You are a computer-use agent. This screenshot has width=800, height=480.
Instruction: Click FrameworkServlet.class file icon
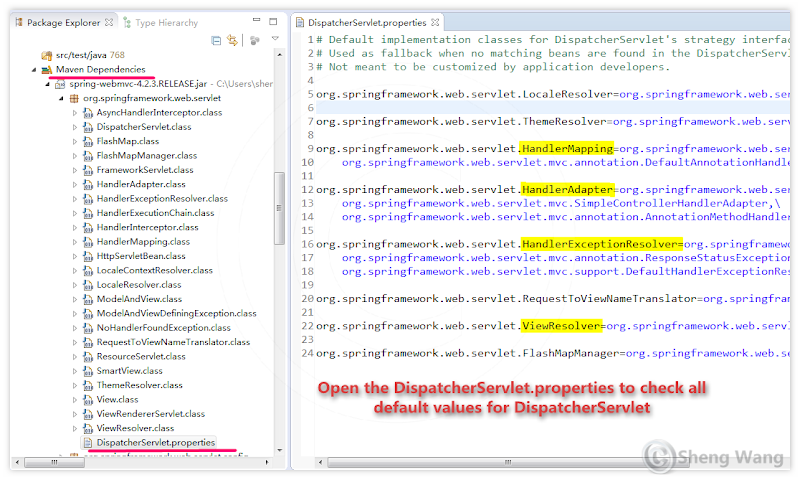click(88, 170)
